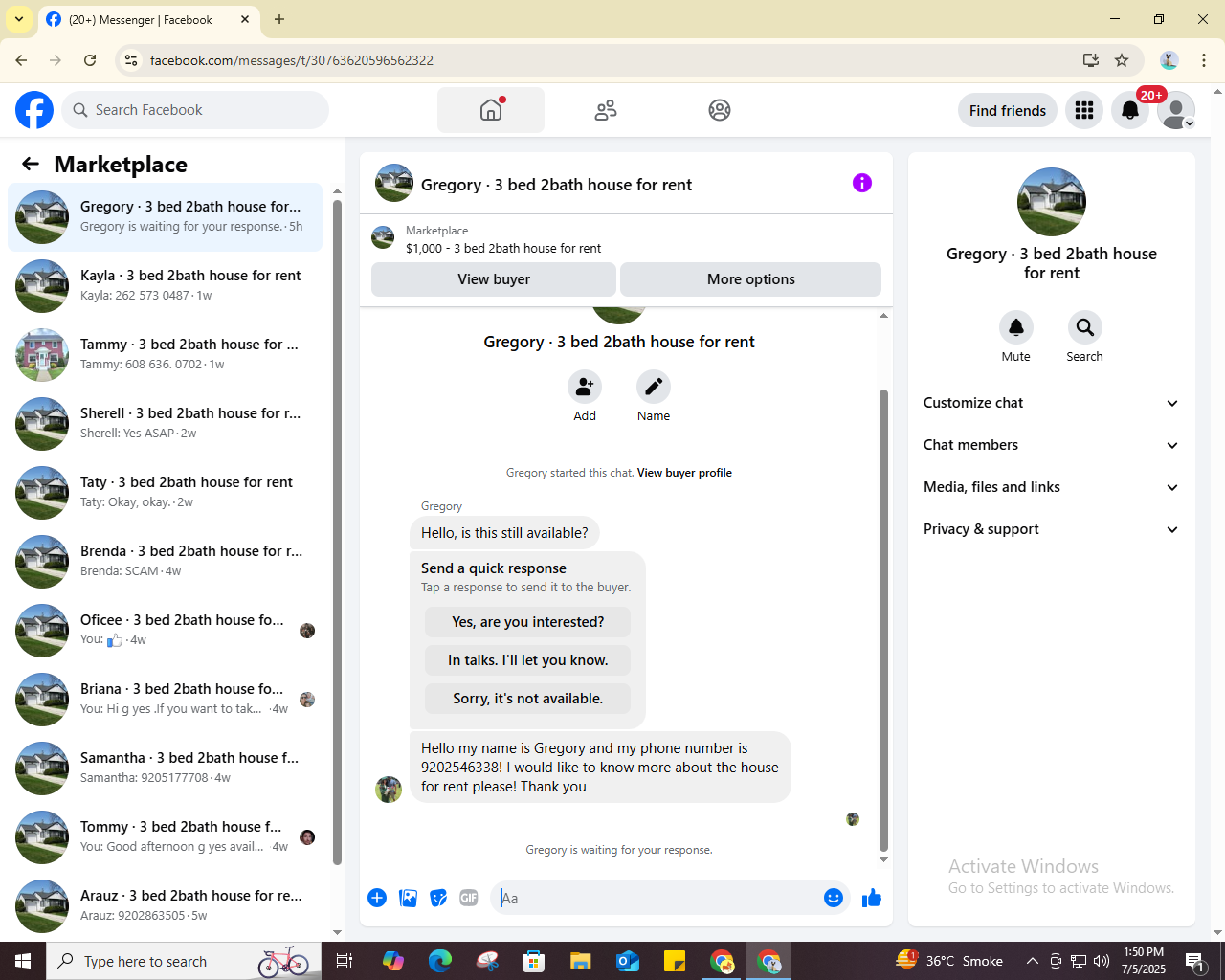Click the View buyer button
This screenshot has width=1225, height=980.
point(494,279)
